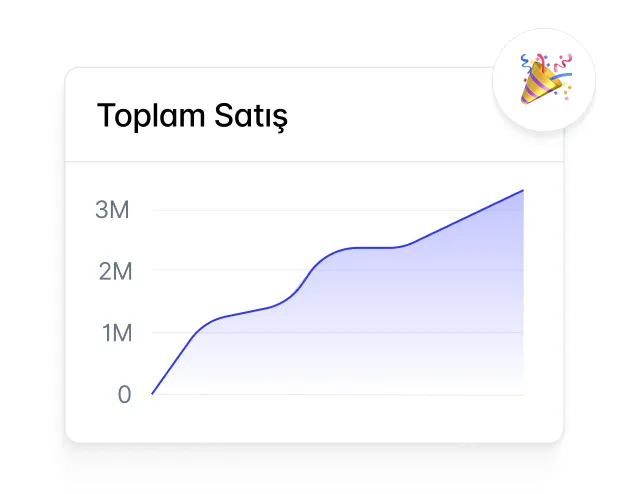The height and width of the screenshot is (494, 620).
Task: Click the party popper celebration icon
Action: [544, 79]
